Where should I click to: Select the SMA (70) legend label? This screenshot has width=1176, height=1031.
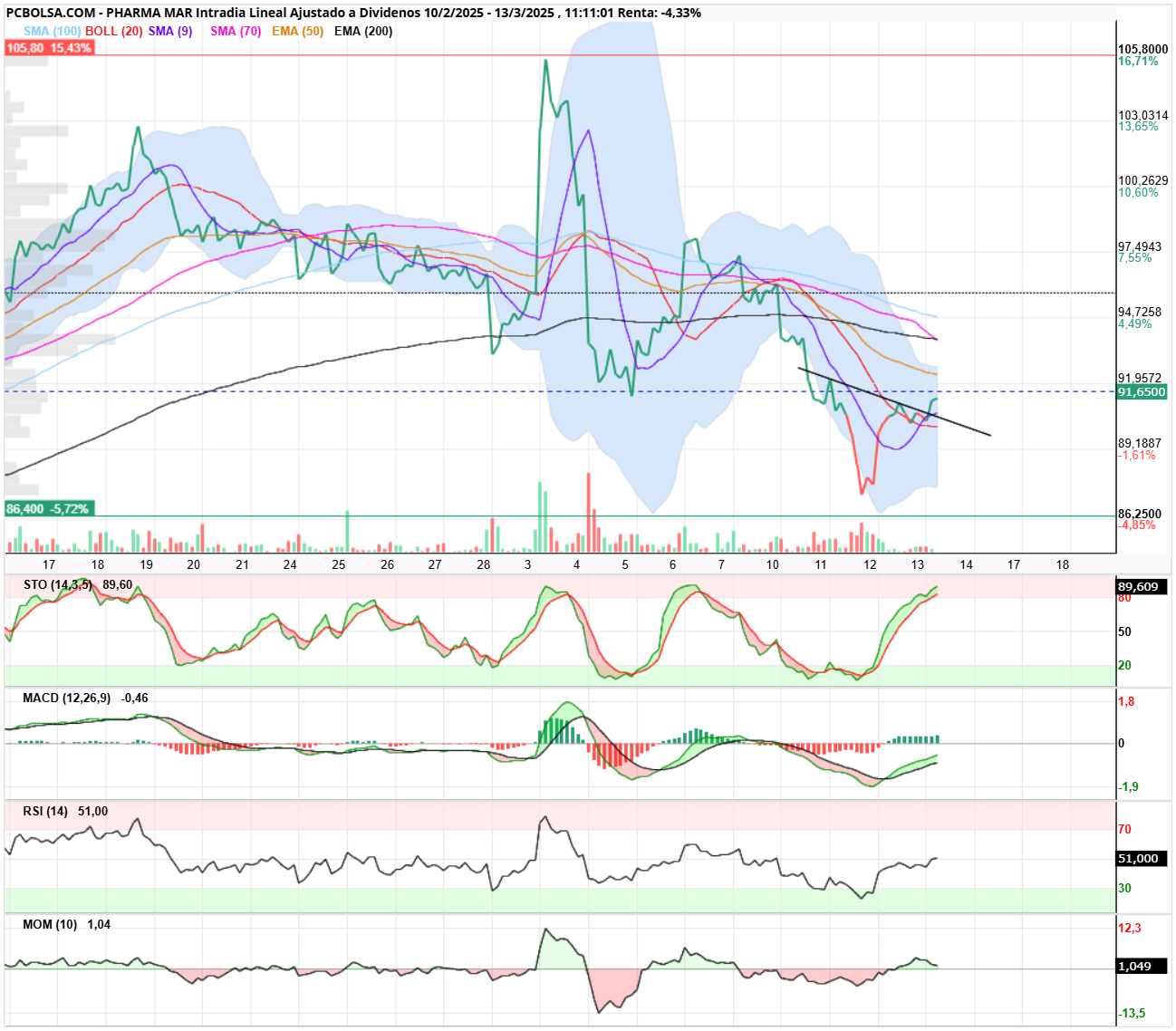click(x=236, y=31)
